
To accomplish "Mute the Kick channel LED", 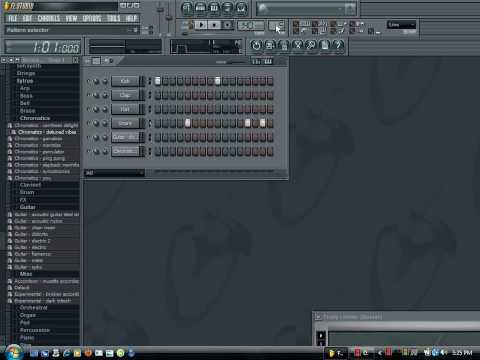I will coord(89,81).
